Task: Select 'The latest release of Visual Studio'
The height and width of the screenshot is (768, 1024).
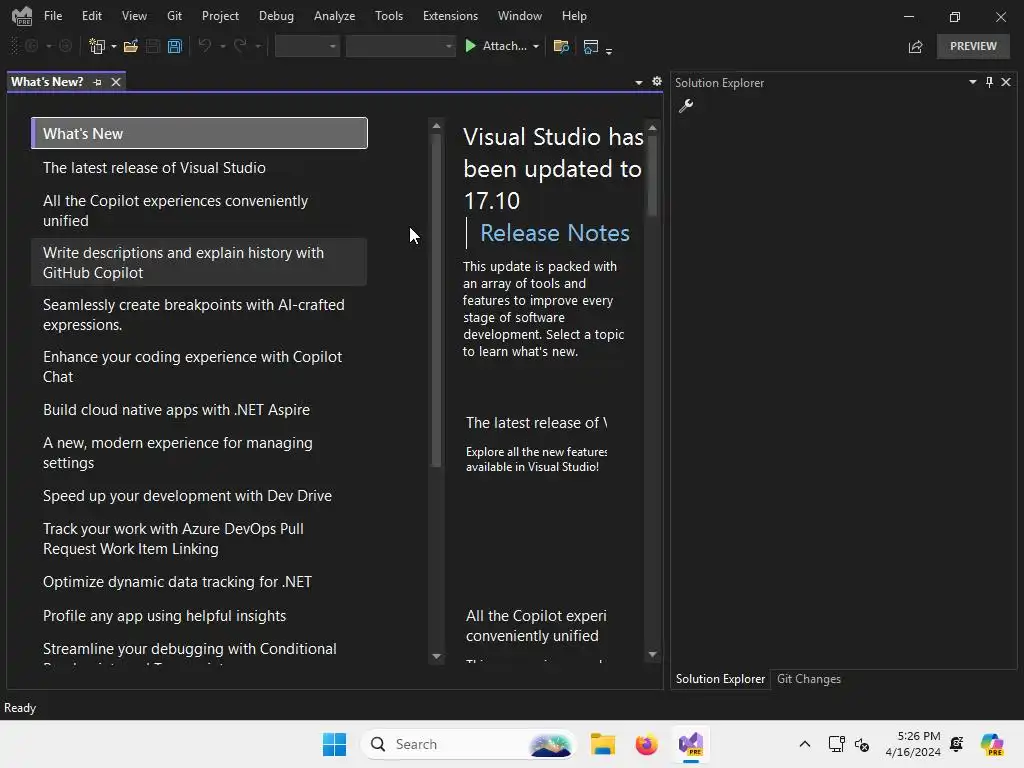Action: coord(199,168)
